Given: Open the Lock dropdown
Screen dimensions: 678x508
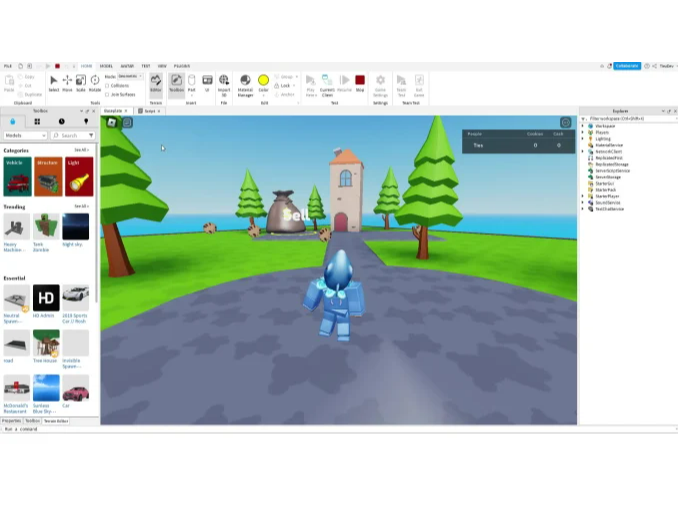Looking at the screenshot, I should click(x=294, y=86).
